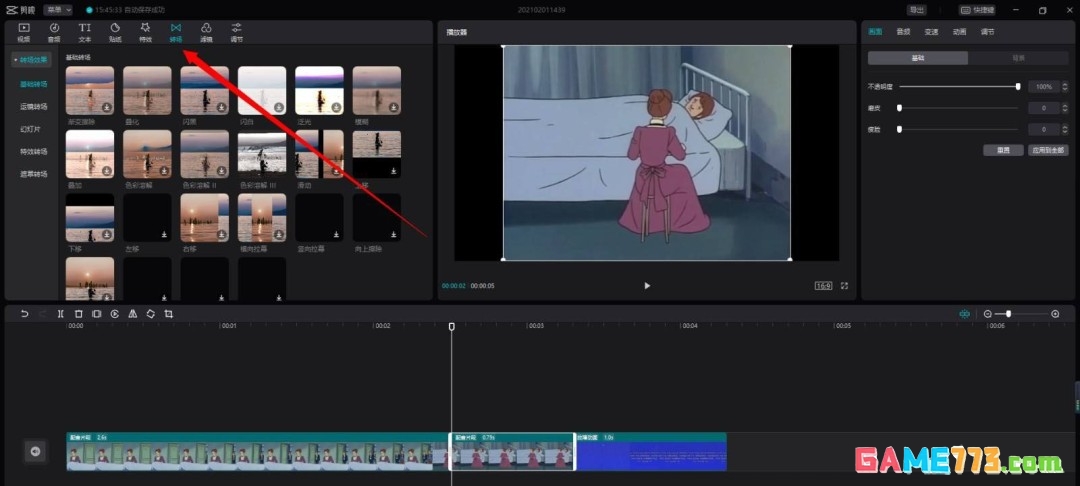Image resolution: width=1080 pixels, height=486 pixels.
Task: Open the 文本 text tab
Action: pos(85,32)
